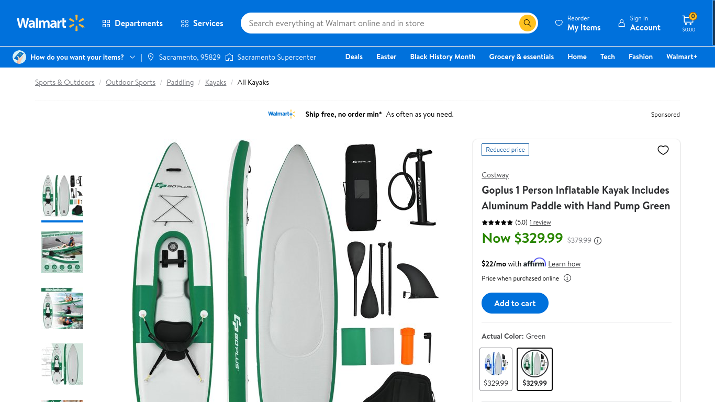The image size is (715, 402).
Task: Expand How do you want your items
Action: point(74,57)
